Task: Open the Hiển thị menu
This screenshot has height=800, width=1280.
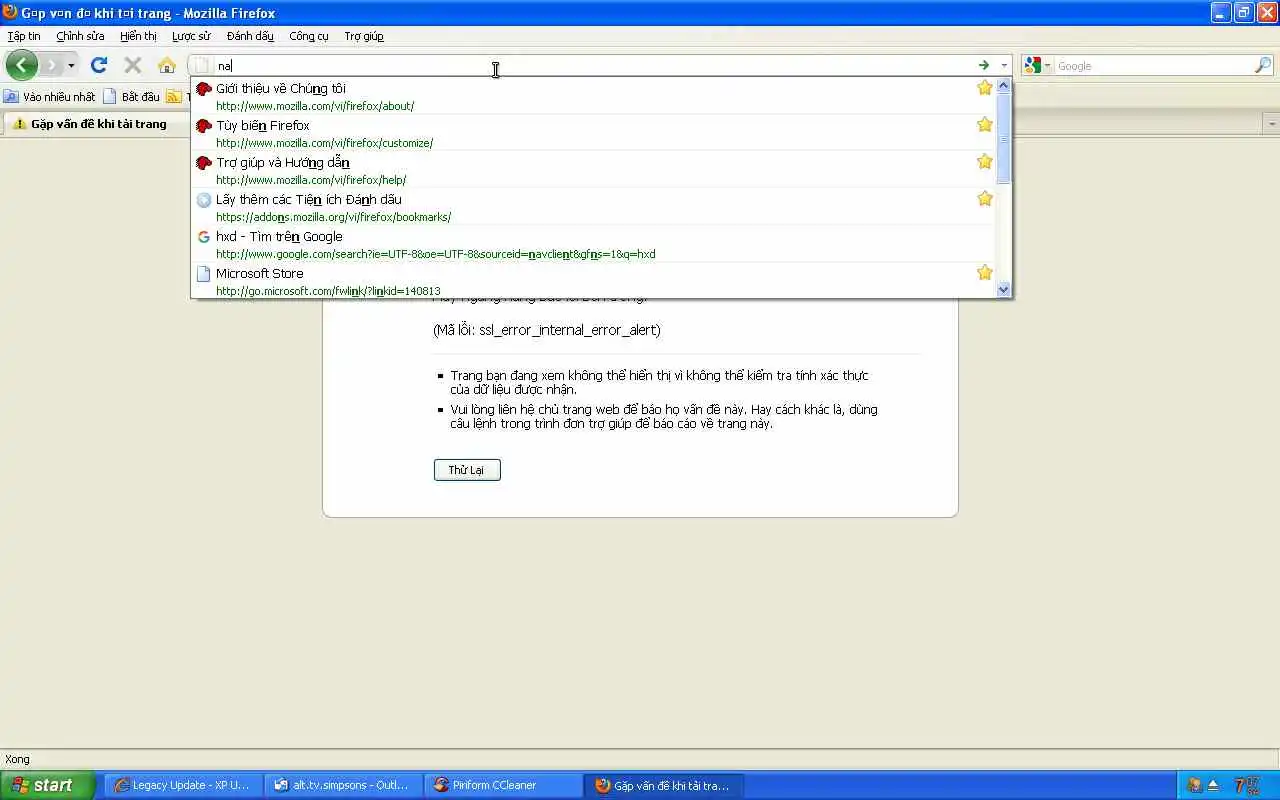Action: coord(138,36)
